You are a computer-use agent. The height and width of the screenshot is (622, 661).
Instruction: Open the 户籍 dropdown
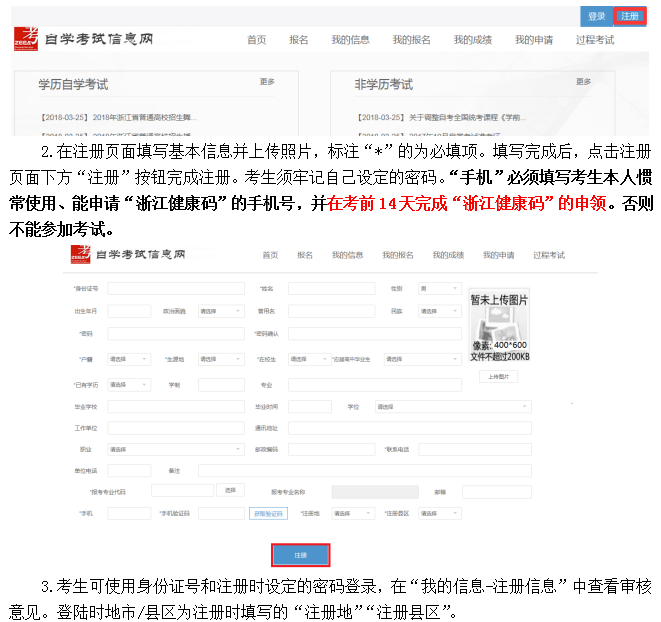[x=129, y=359]
